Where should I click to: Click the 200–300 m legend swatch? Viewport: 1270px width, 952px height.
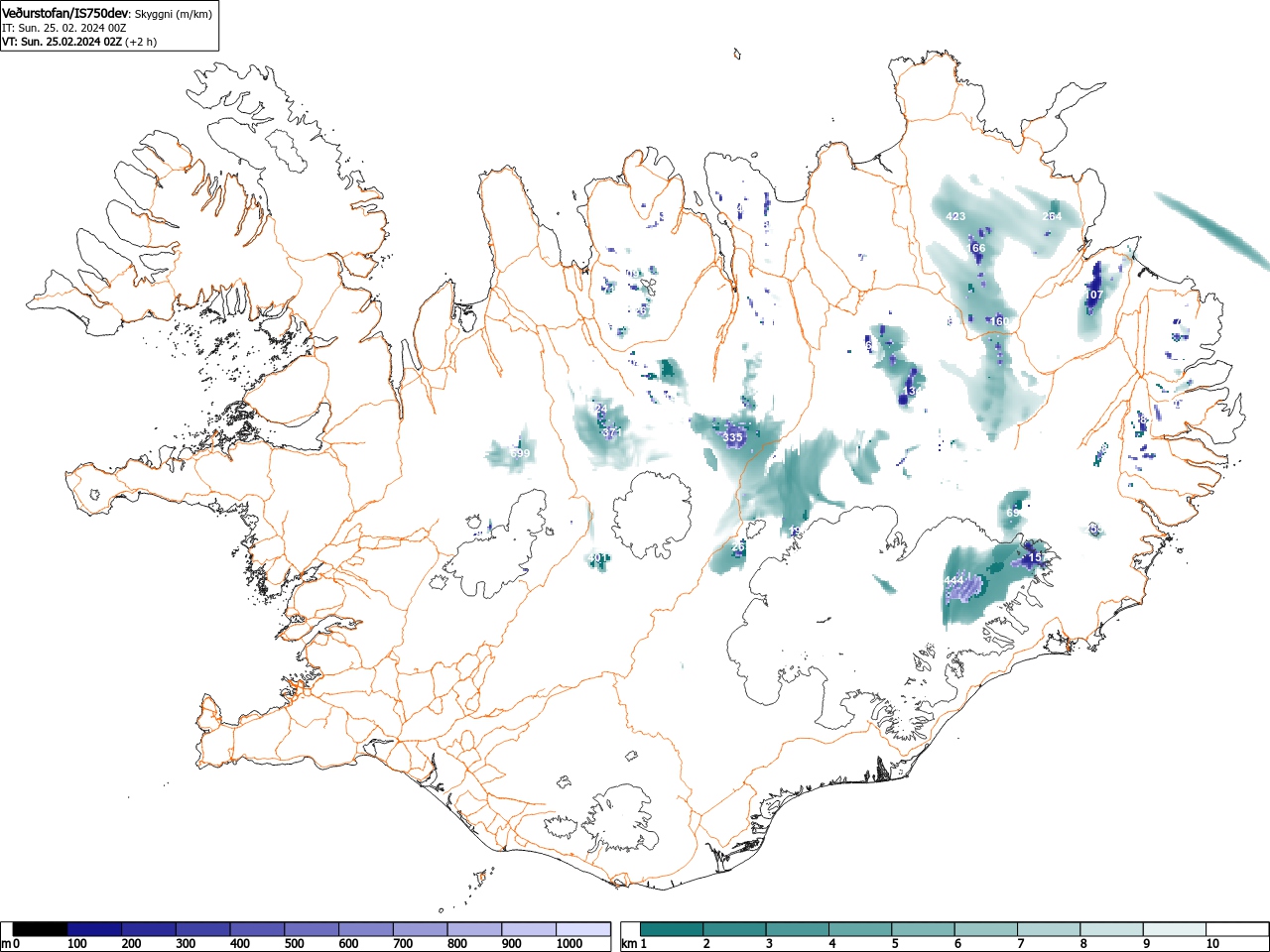click(x=149, y=929)
